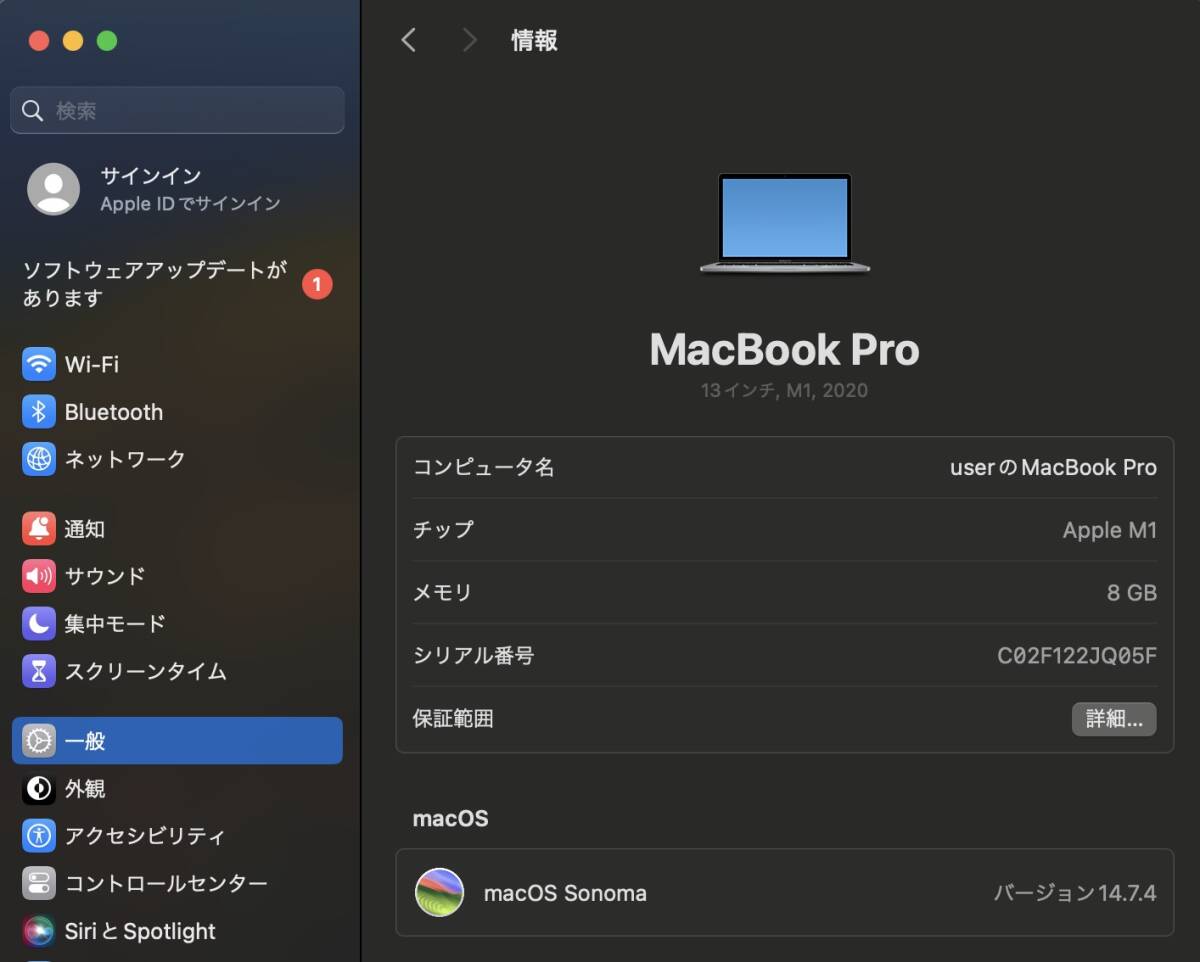Image resolution: width=1200 pixels, height=962 pixels.
Task: Select the アクセシビリティ icon
Action: (x=39, y=836)
